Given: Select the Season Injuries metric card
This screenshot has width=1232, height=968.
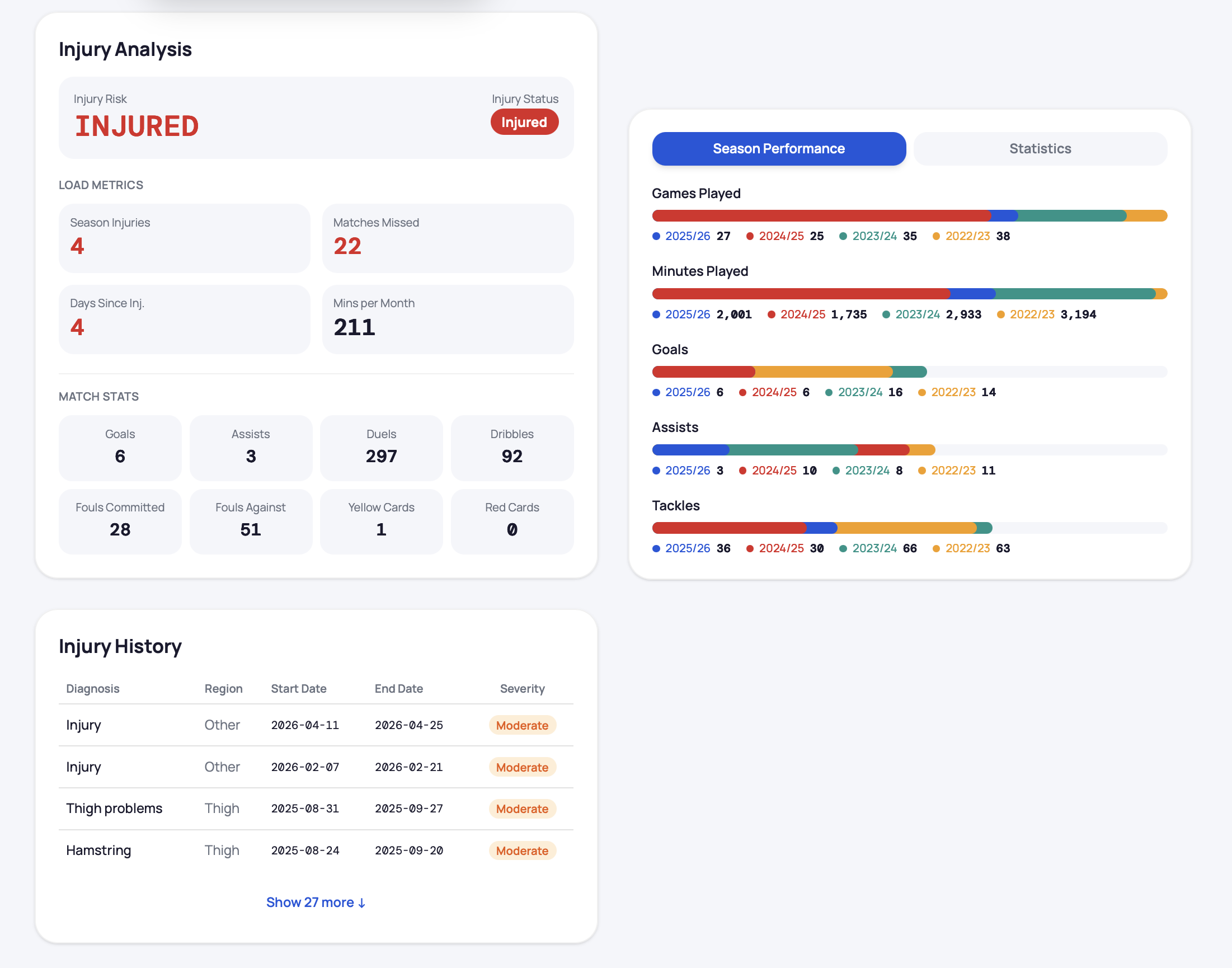Looking at the screenshot, I should point(184,238).
